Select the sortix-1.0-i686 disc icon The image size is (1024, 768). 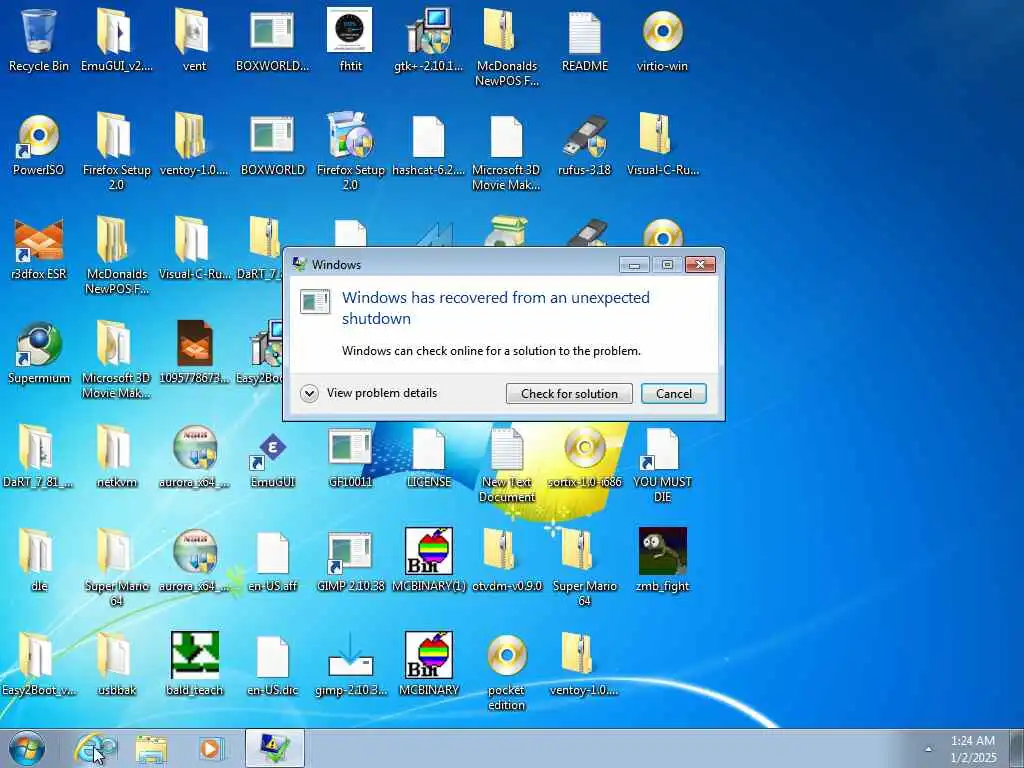coord(584,448)
